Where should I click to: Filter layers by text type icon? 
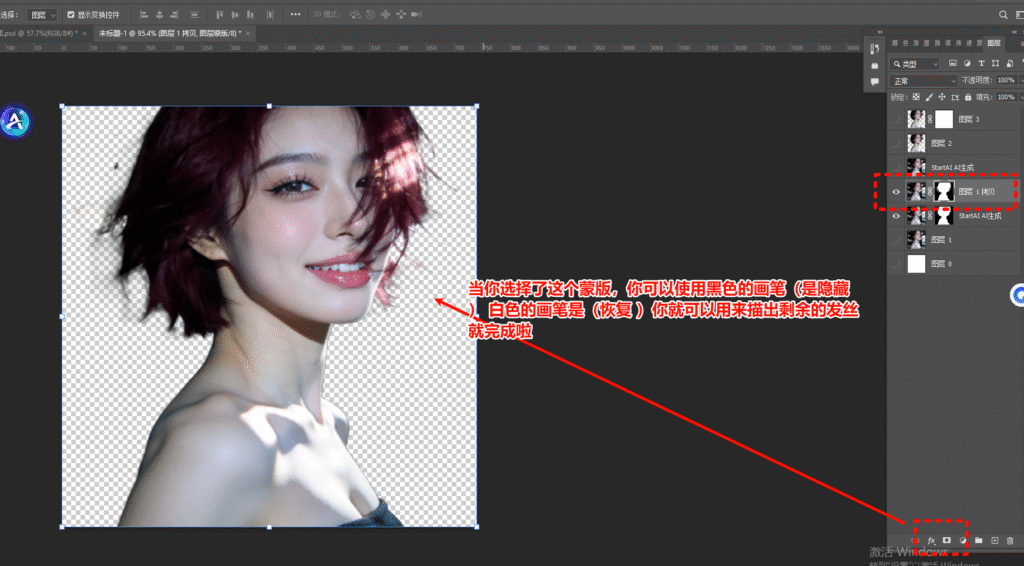980,64
